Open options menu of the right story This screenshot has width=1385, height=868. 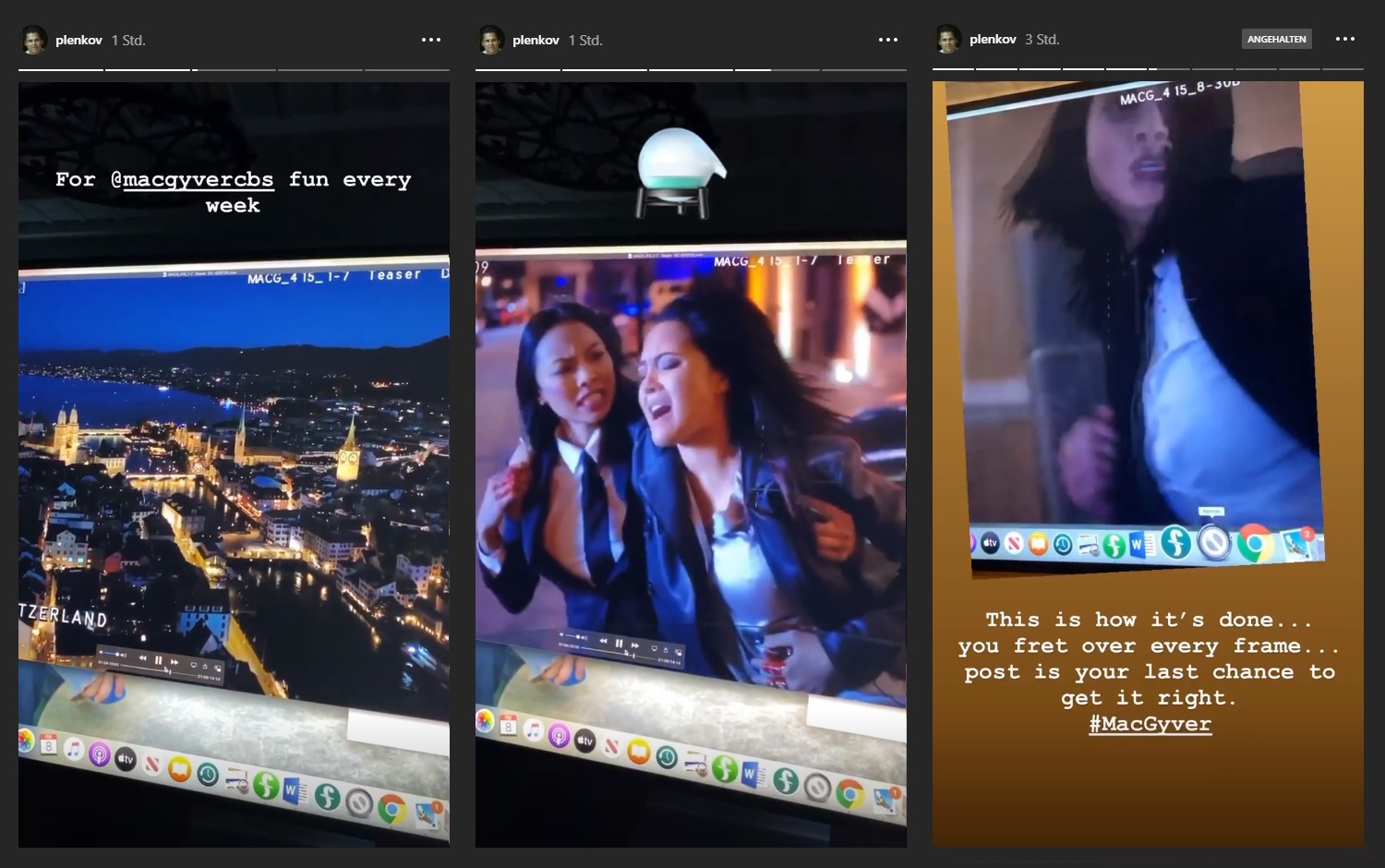click(1345, 39)
